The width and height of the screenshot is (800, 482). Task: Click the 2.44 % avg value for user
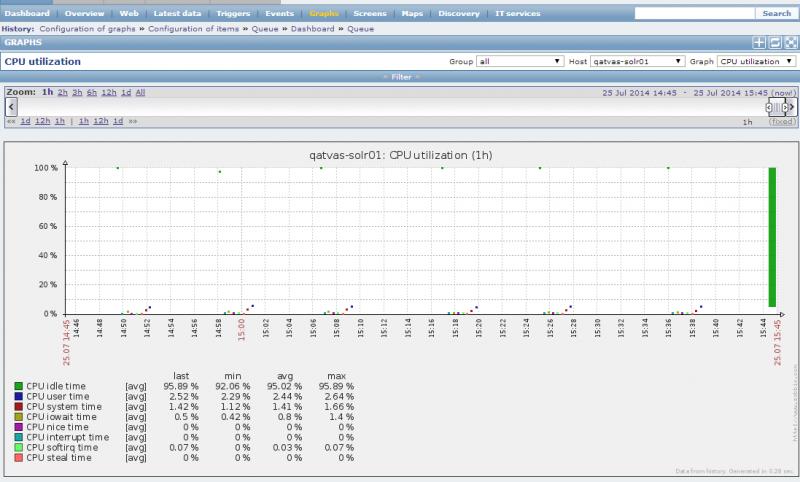[287, 396]
